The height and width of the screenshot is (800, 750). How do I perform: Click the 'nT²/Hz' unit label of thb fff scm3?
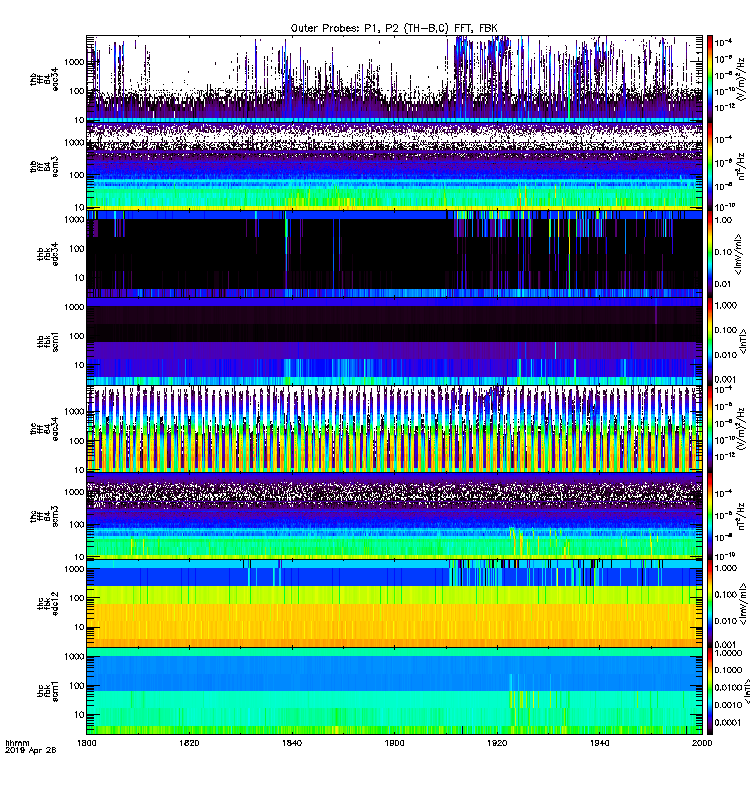[x=741, y=166]
